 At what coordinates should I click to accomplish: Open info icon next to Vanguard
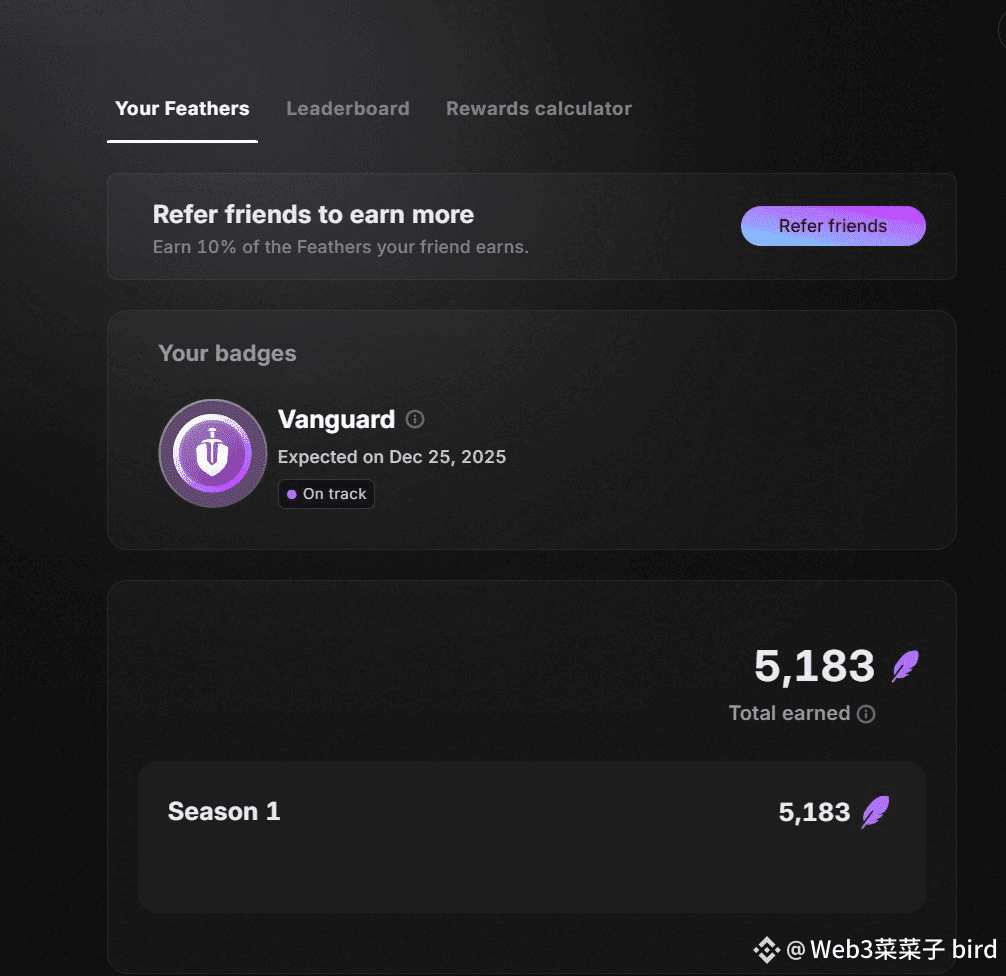[415, 419]
